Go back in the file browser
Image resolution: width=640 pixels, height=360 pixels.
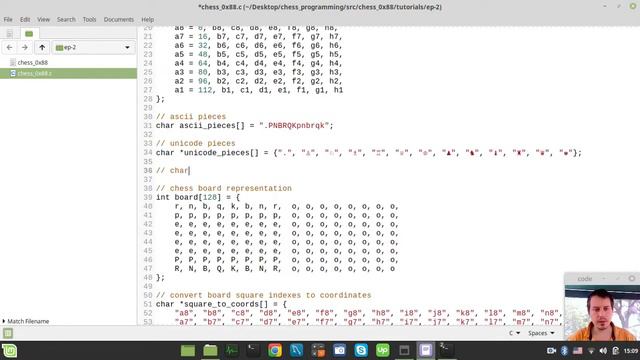[9, 48]
